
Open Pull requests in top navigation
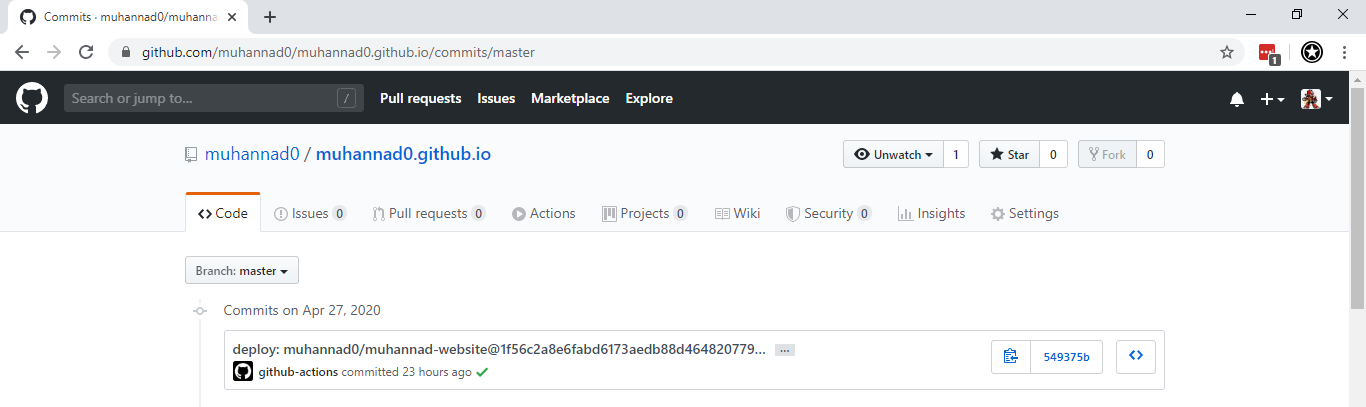[420, 99]
